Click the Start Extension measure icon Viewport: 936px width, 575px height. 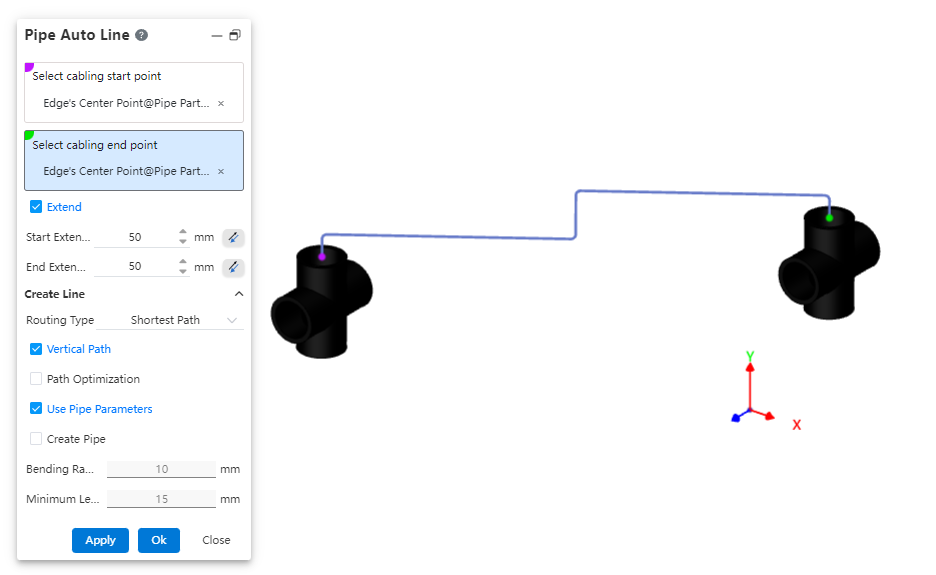232,238
